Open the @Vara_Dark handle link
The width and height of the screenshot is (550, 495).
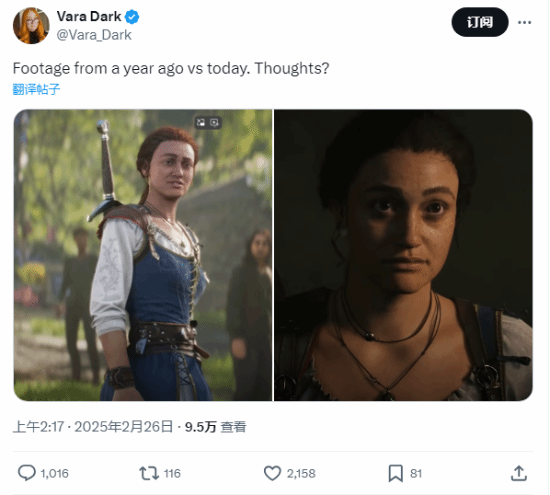pos(94,35)
